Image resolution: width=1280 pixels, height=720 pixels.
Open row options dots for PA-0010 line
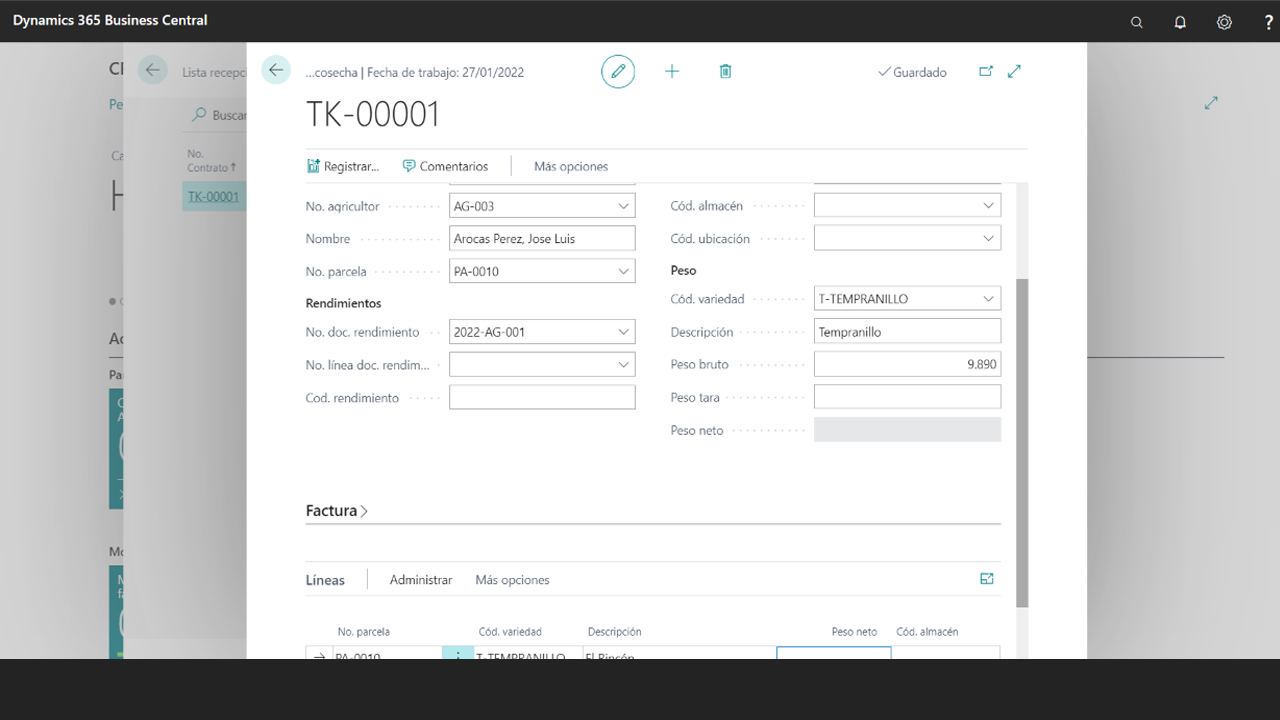point(458,656)
